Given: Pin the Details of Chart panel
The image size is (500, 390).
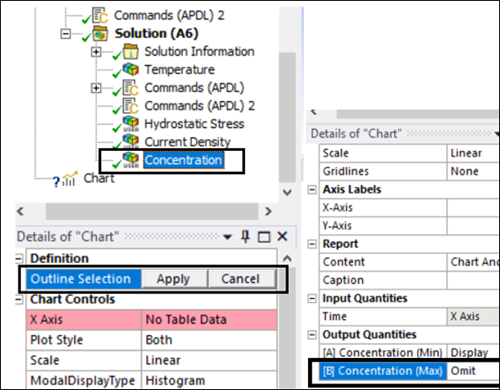Looking at the screenshot, I should [245, 237].
